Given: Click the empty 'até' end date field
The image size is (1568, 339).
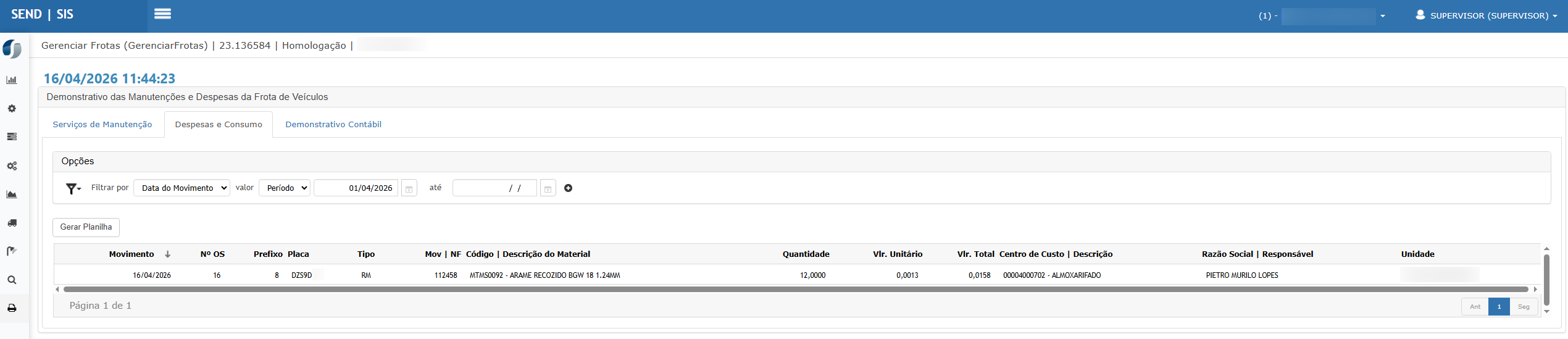Looking at the screenshot, I should click(494, 188).
